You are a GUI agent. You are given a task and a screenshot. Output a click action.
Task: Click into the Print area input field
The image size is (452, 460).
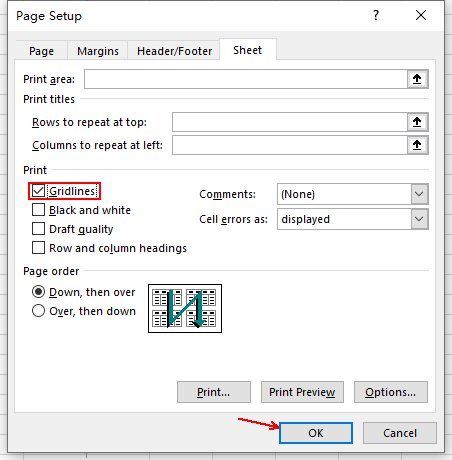(x=246, y=79)
